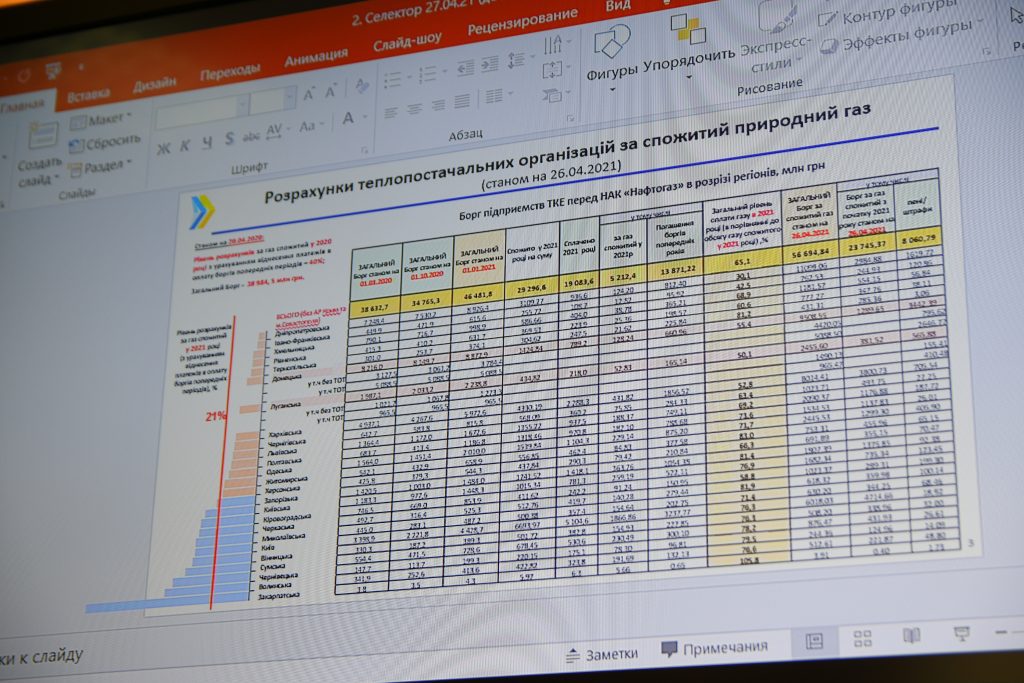This screenshot has width=1024, height=683.
Task: Switch to the Дизайн tab
Action: coord(155,84)
